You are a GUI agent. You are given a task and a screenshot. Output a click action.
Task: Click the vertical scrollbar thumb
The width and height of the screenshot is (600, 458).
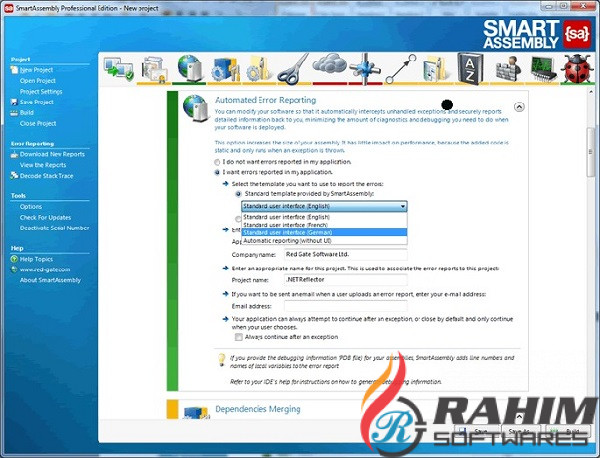[x=590, y=152]
